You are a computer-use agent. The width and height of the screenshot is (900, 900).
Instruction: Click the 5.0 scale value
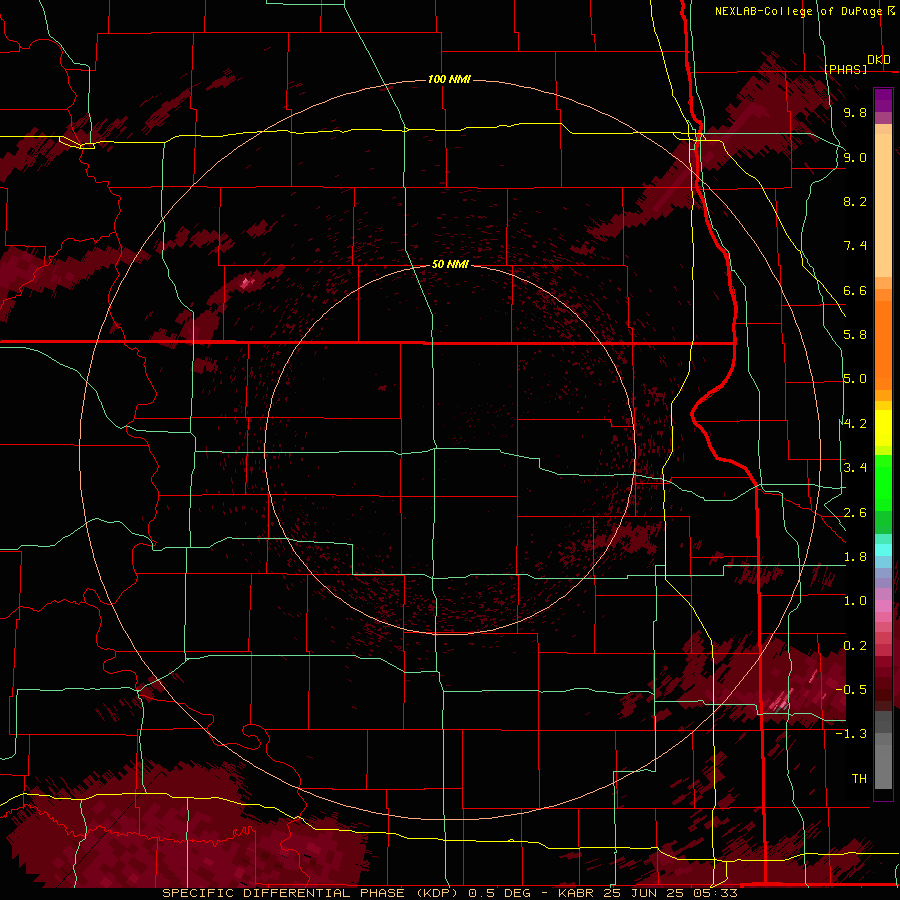click(x=855, y=379)
